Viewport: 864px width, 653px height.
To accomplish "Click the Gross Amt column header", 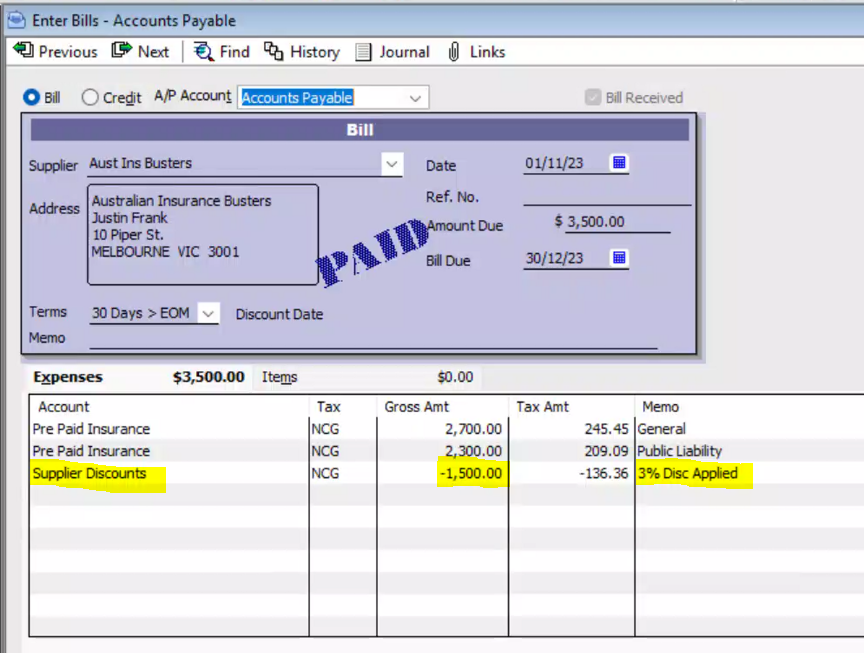I will pos(417,407).
